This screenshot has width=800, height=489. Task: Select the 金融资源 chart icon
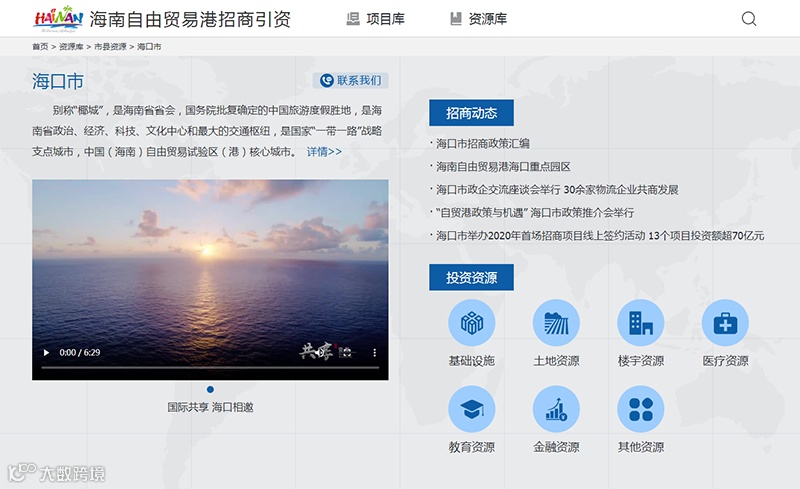556,409
